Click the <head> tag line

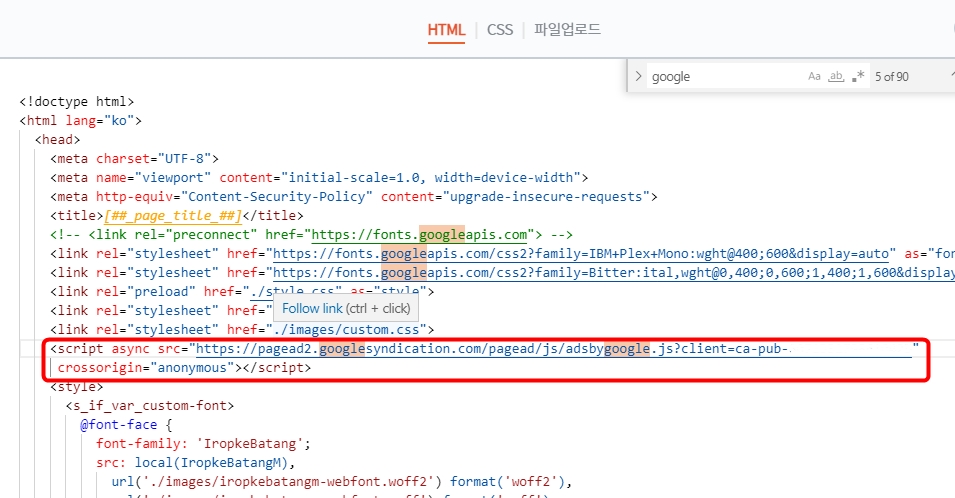[57, 139]
